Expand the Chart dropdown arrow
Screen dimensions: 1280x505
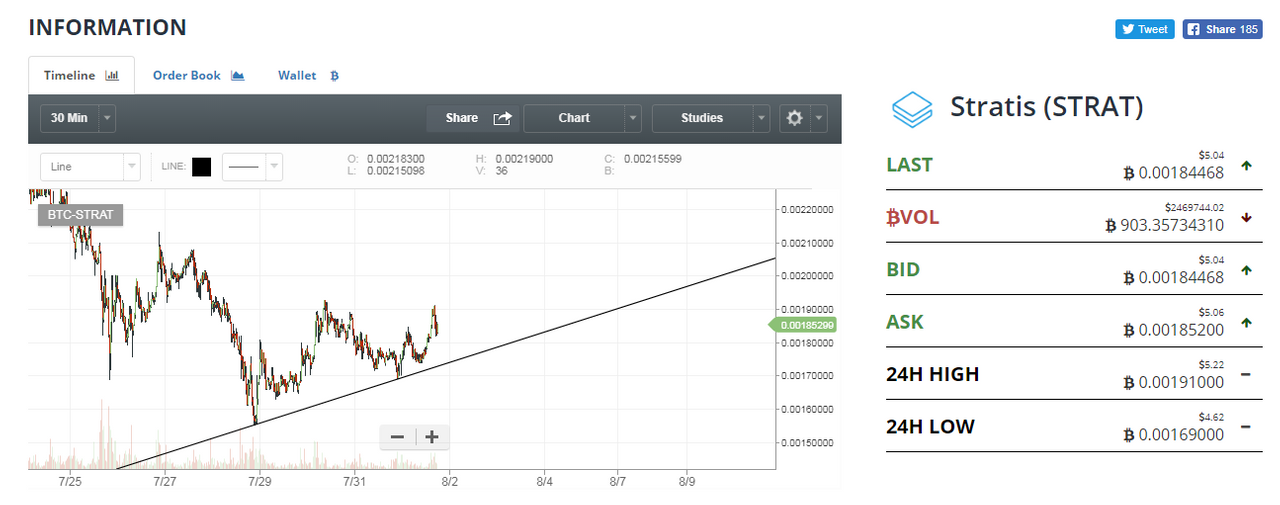click(x=633, y=118)
